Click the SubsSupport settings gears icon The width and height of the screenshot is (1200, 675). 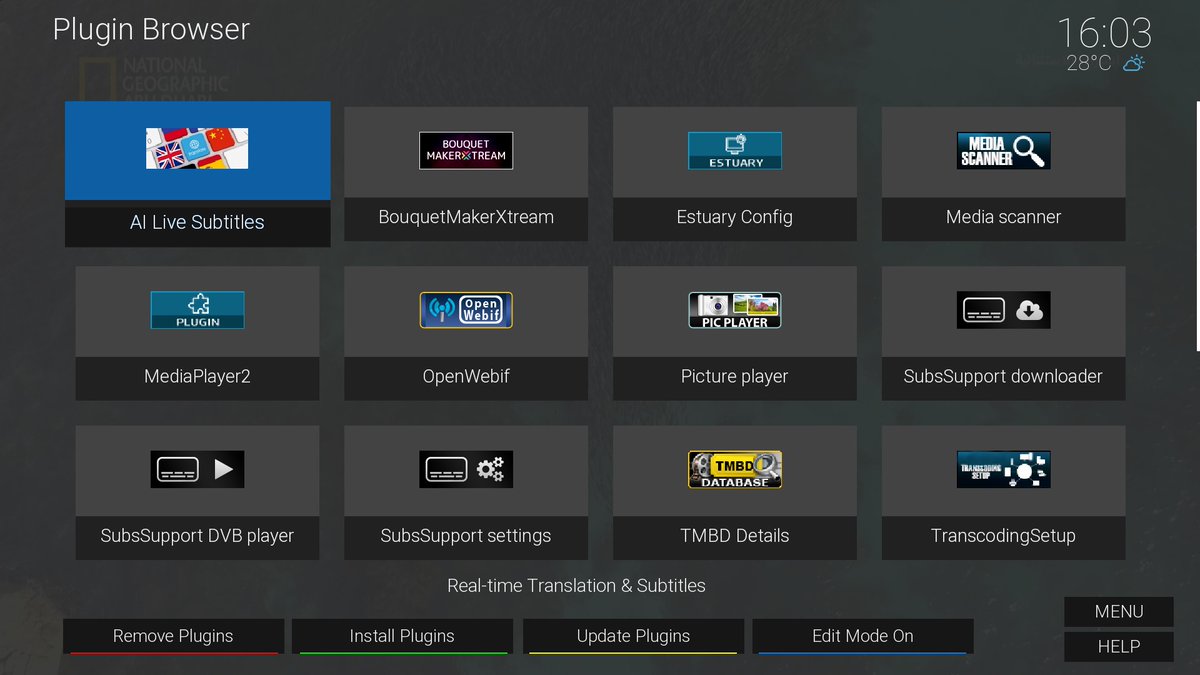click(466, 469)
